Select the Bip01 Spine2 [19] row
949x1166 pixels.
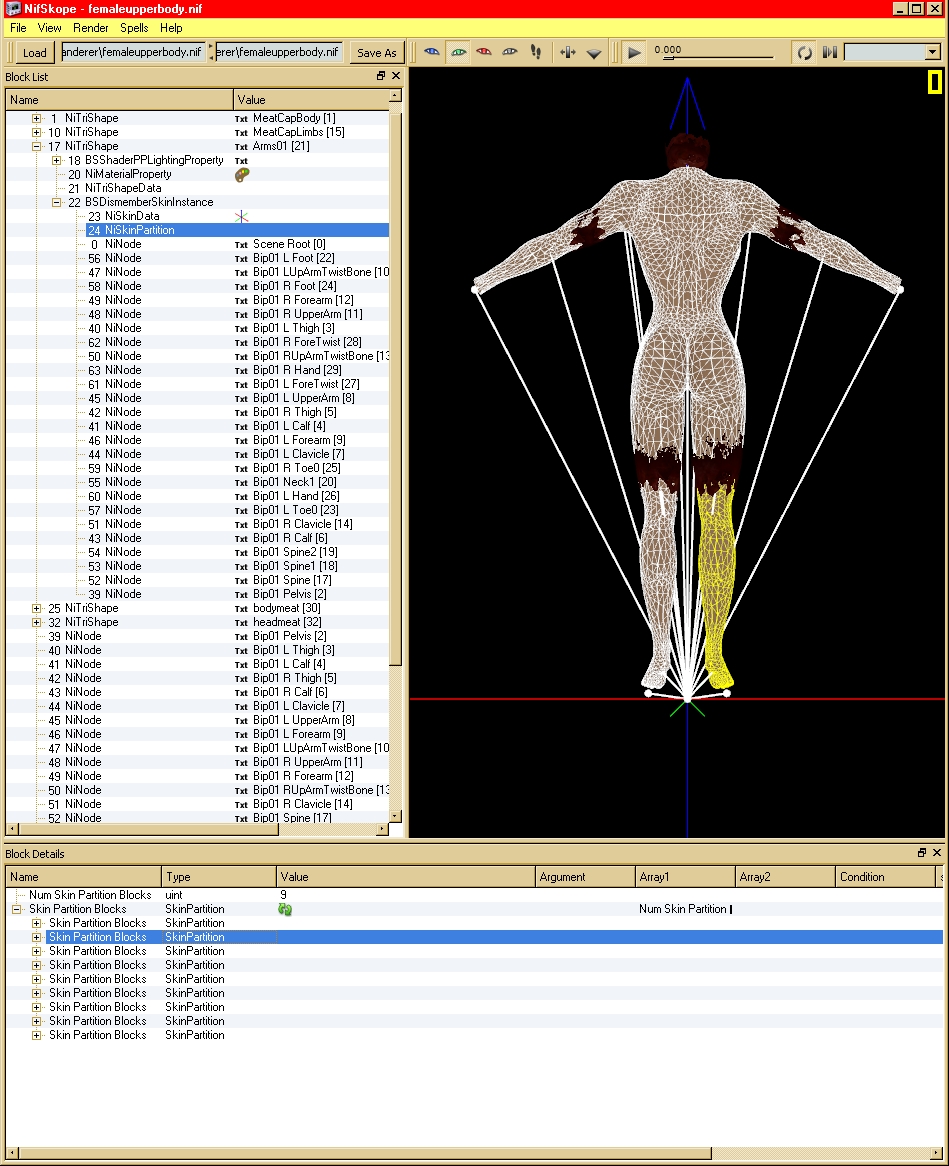point(197,552)
